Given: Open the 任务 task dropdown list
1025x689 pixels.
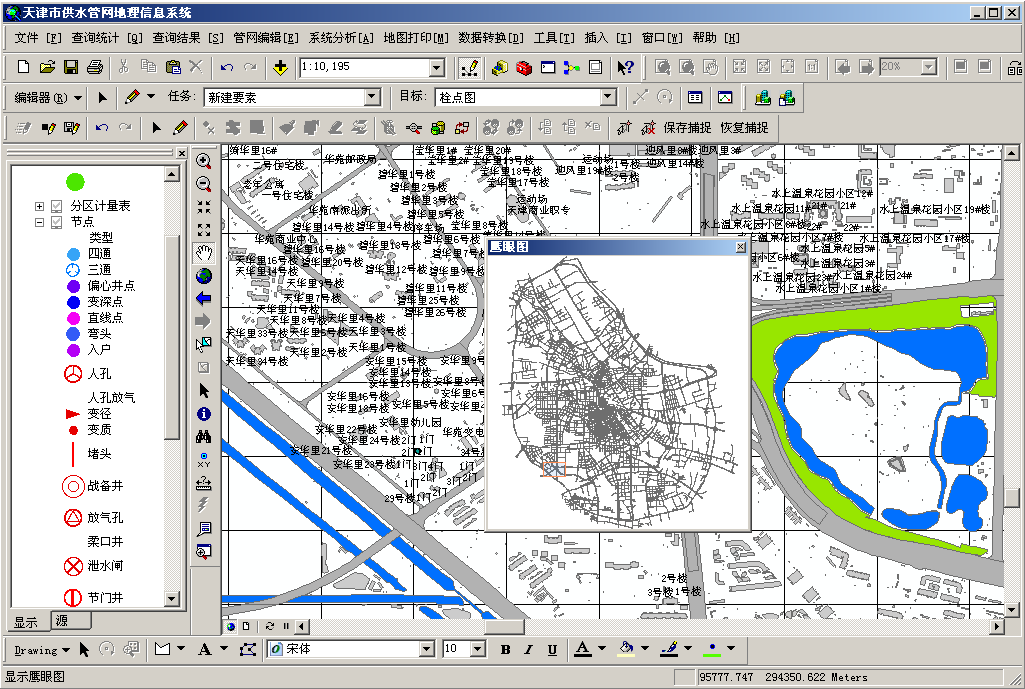Looking at the screenshot, I should click(x=372, y=97).
